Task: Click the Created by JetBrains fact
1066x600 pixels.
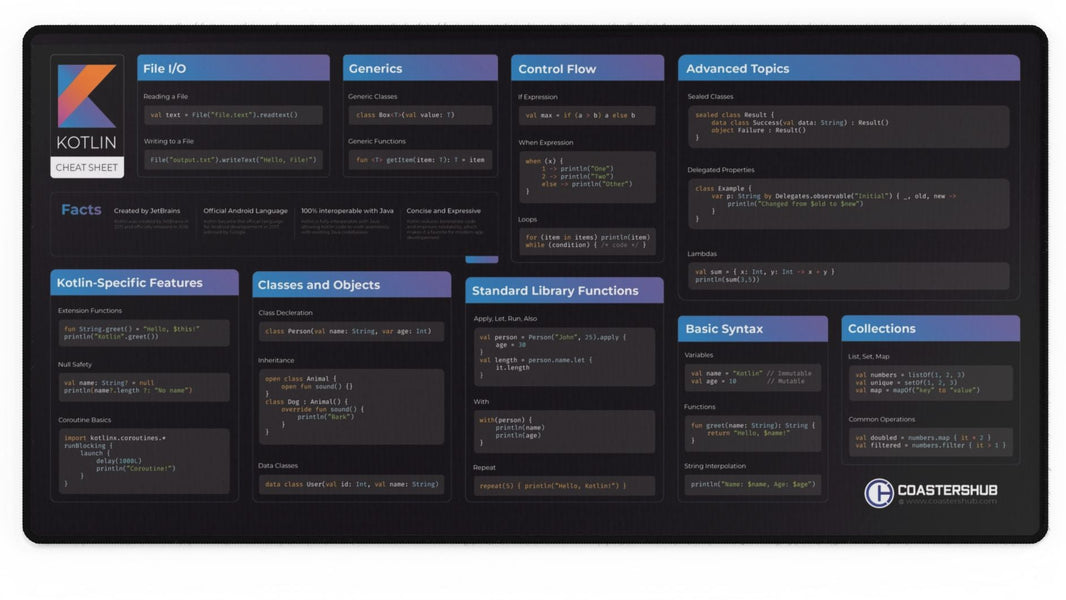Action: [150, 211]
